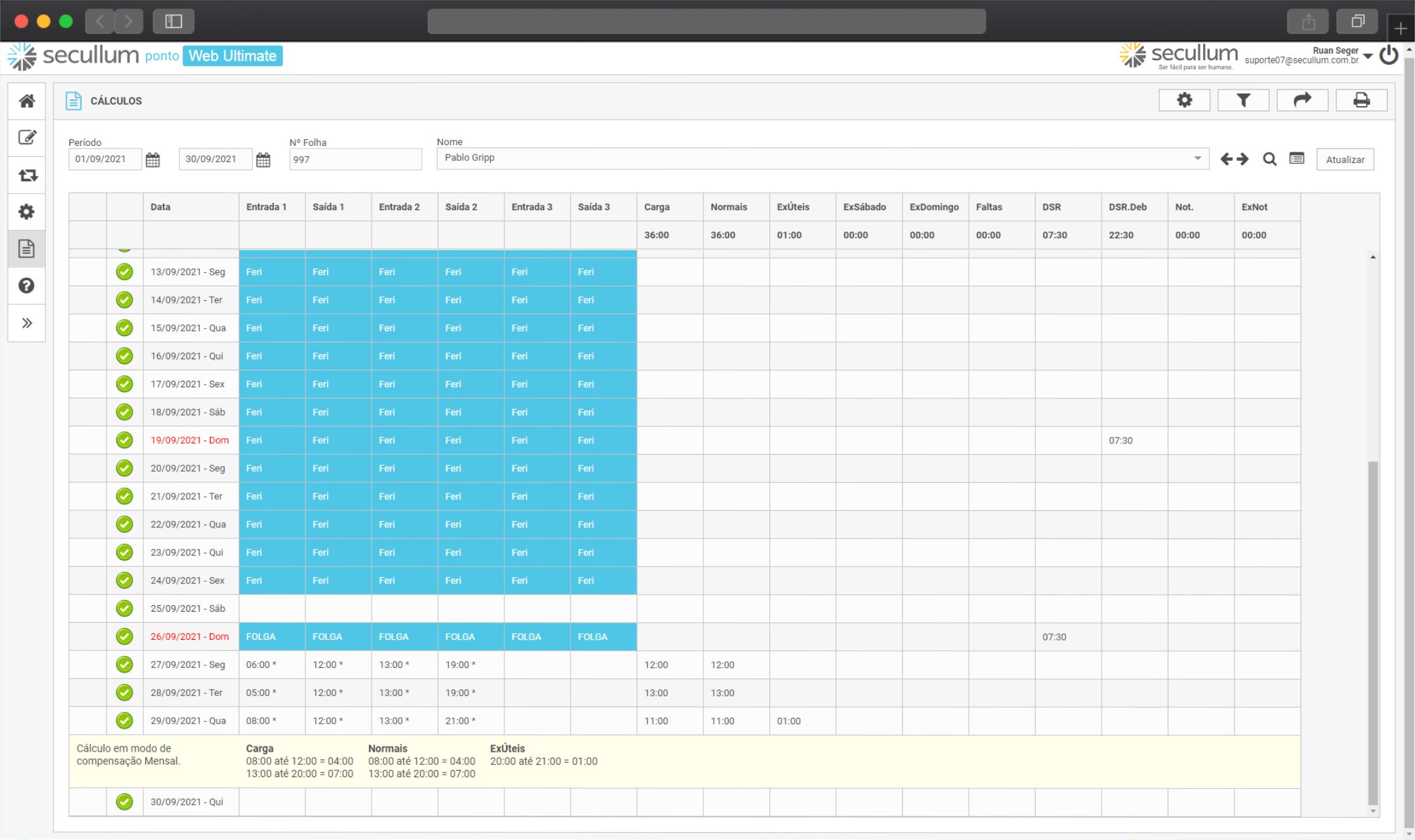Open the settings gear sidebar item
The width and height of the screenshot is (1415, 840).
(27, 212)
